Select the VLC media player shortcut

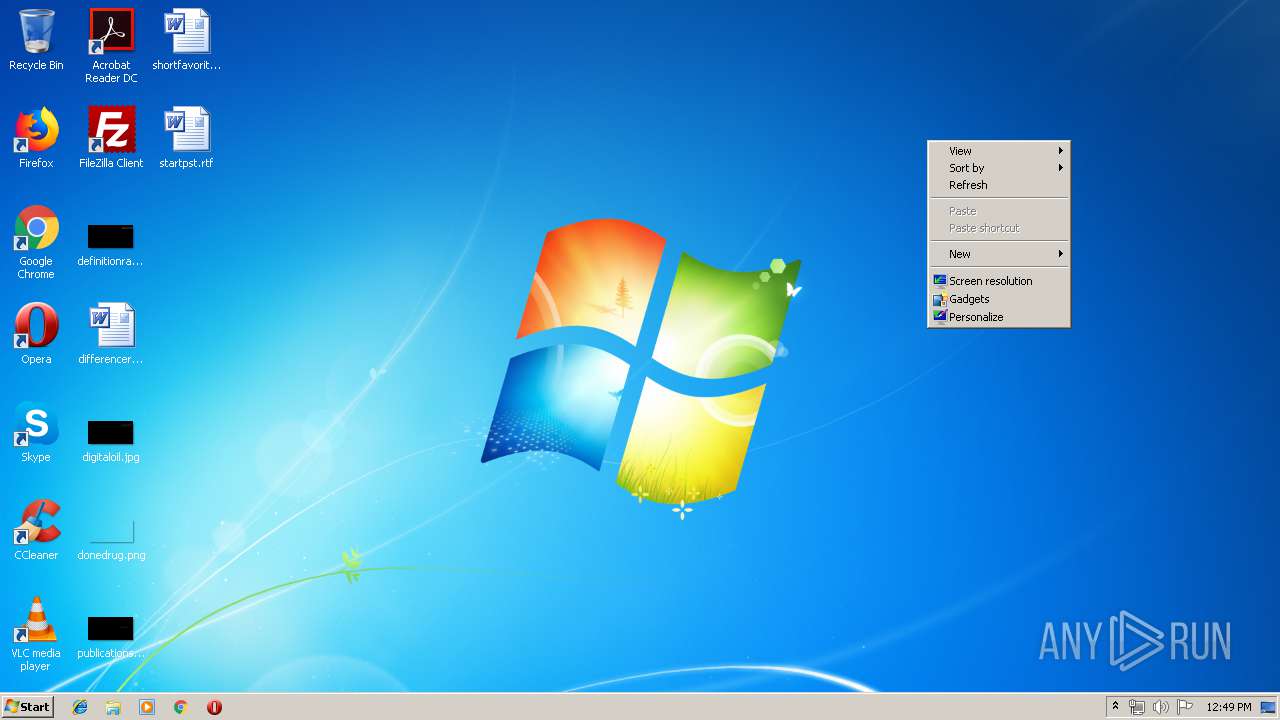36,635
